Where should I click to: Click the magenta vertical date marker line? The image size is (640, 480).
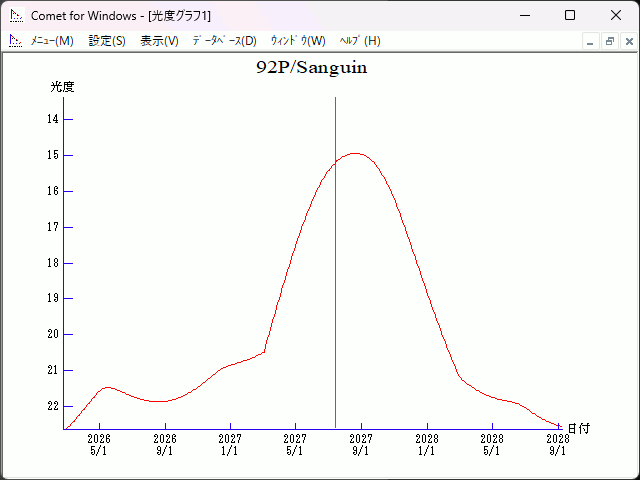pos(336,261)
